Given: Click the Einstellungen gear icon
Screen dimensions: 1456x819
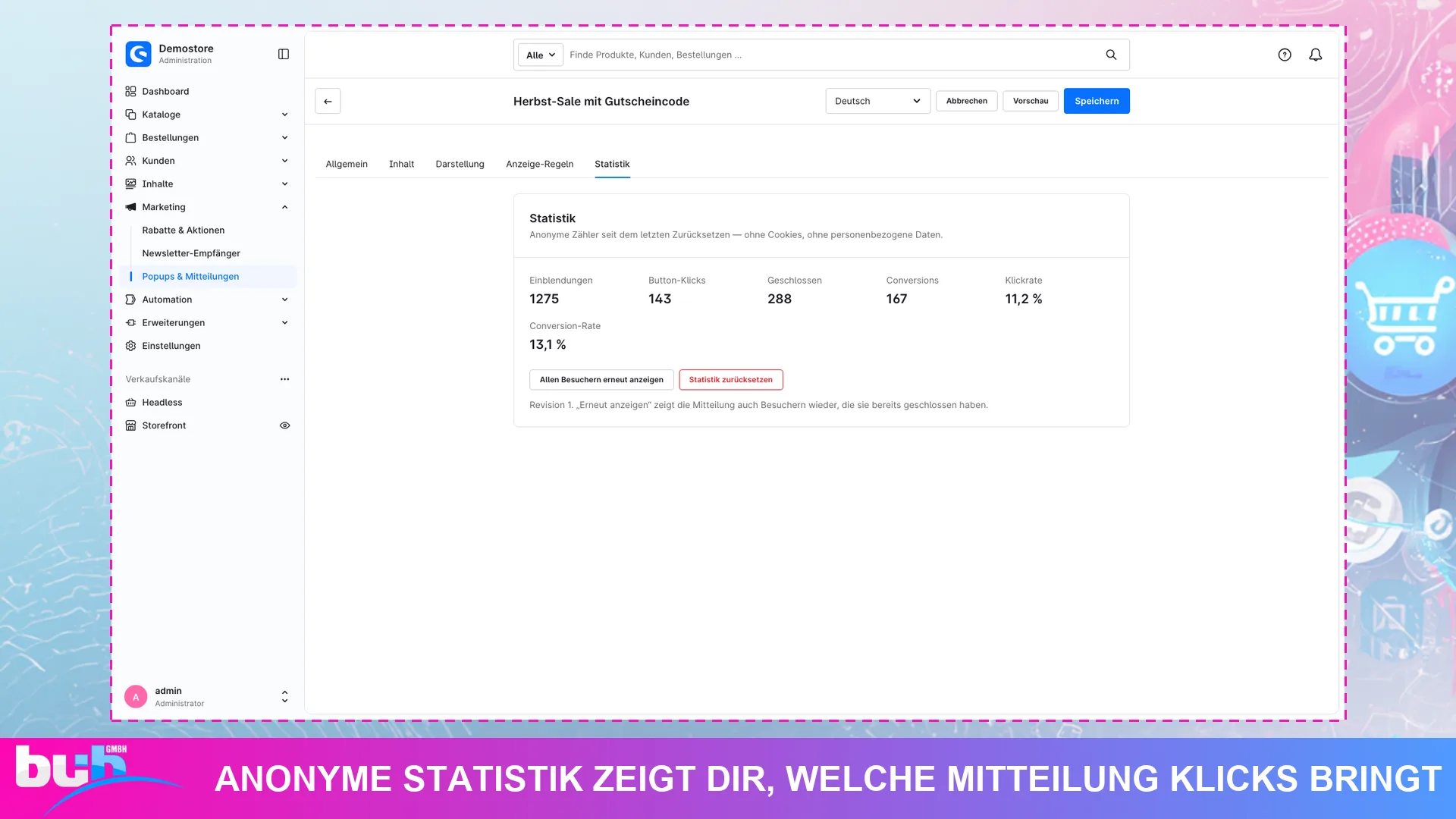Looking at the screenshot, I should [x=130, y=346].
